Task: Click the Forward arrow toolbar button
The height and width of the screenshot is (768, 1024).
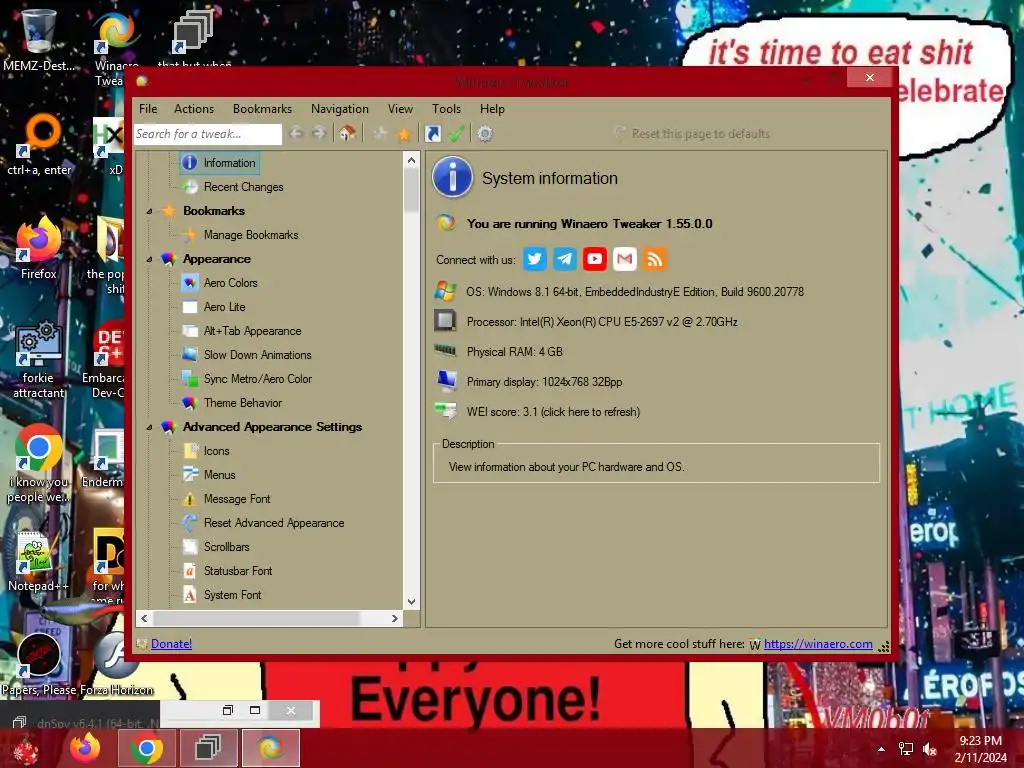Action: 319,134
